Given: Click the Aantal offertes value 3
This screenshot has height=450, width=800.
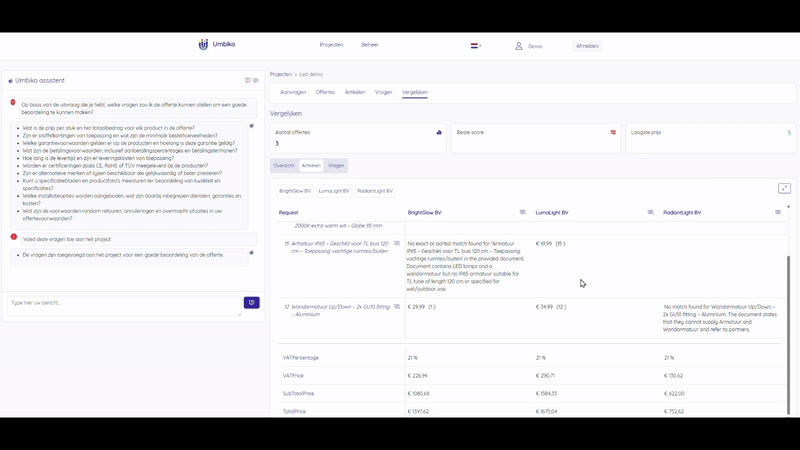Looking at the screenshot, I should [277, 144].
